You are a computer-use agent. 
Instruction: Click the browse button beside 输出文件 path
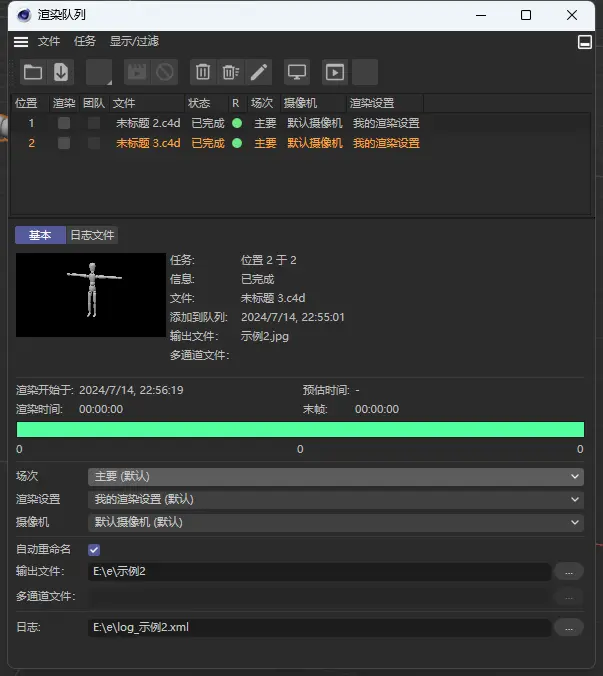568,571
